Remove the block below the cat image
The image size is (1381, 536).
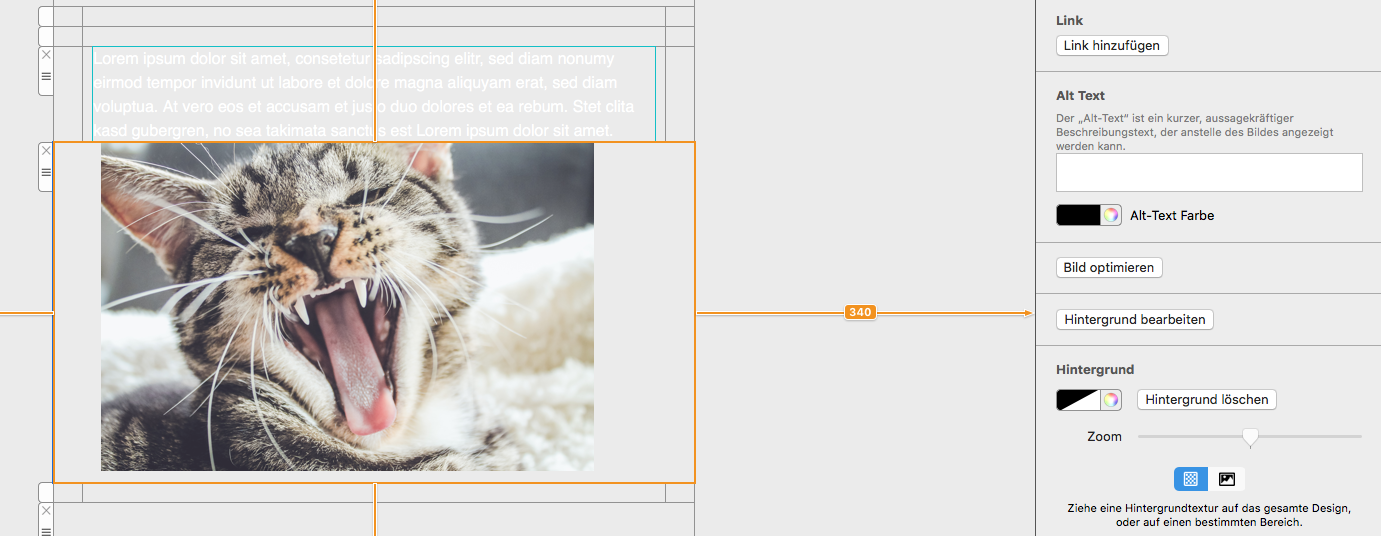pos(46,511)
